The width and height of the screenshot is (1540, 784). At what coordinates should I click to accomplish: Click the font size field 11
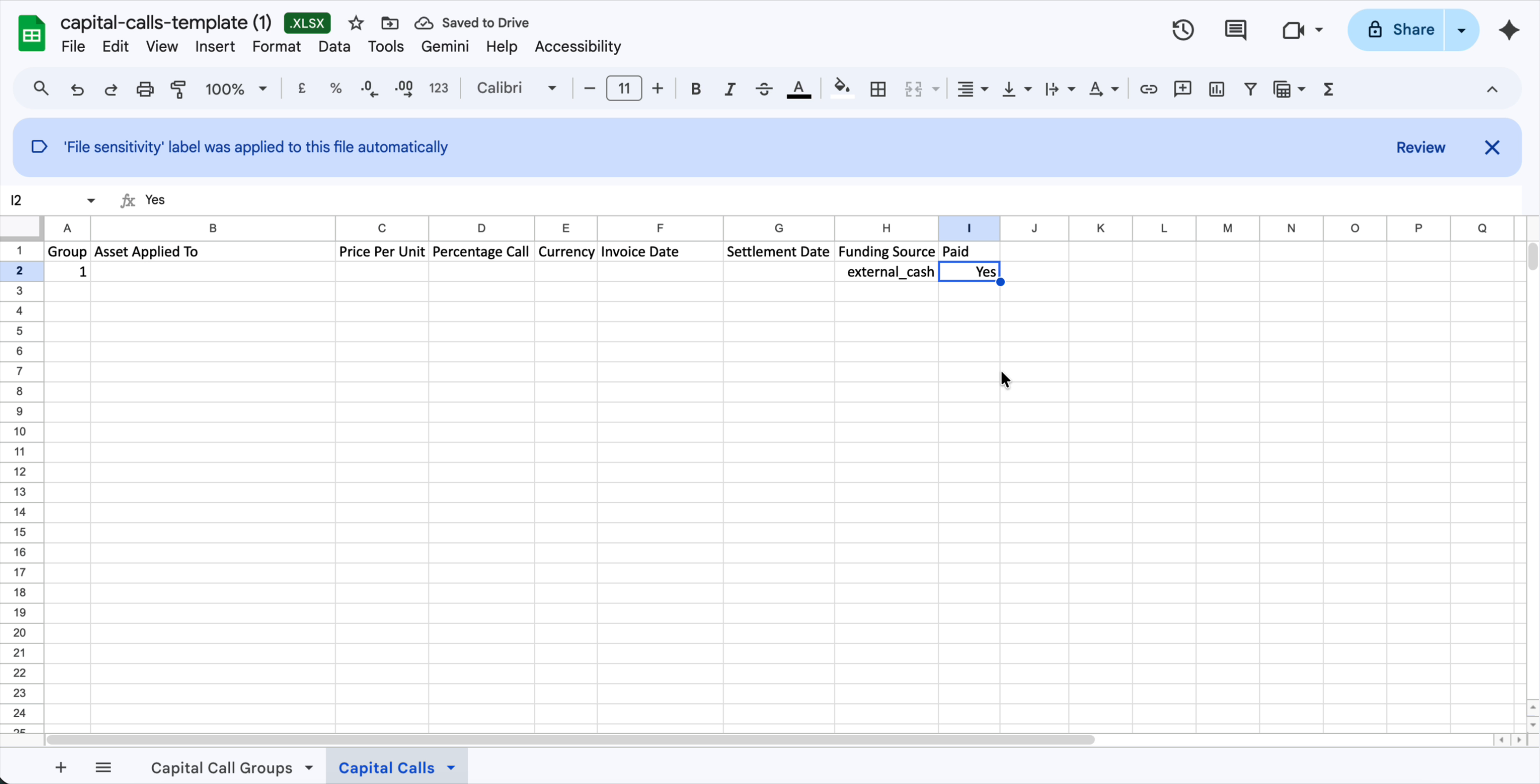(624, 88)
